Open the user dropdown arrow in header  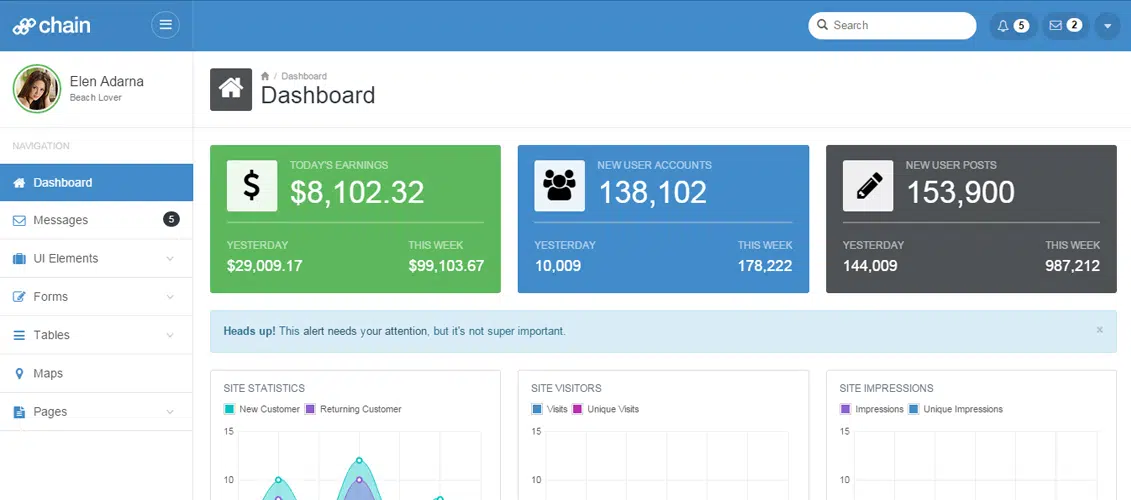[1107, 26]
